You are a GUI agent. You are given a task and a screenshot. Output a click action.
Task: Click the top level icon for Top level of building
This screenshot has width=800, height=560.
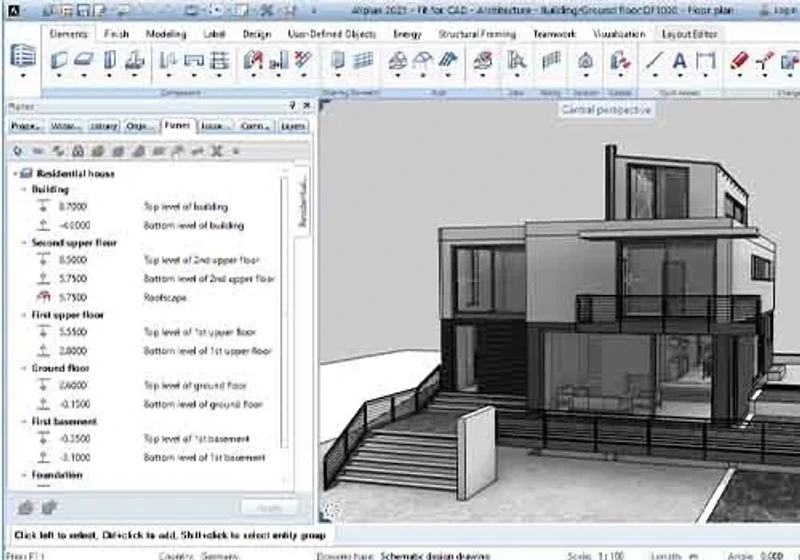tap(43, 207)
